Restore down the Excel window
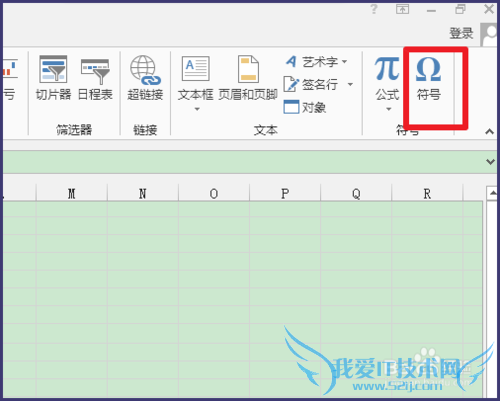The image size is (500, 401). (460, 9)
